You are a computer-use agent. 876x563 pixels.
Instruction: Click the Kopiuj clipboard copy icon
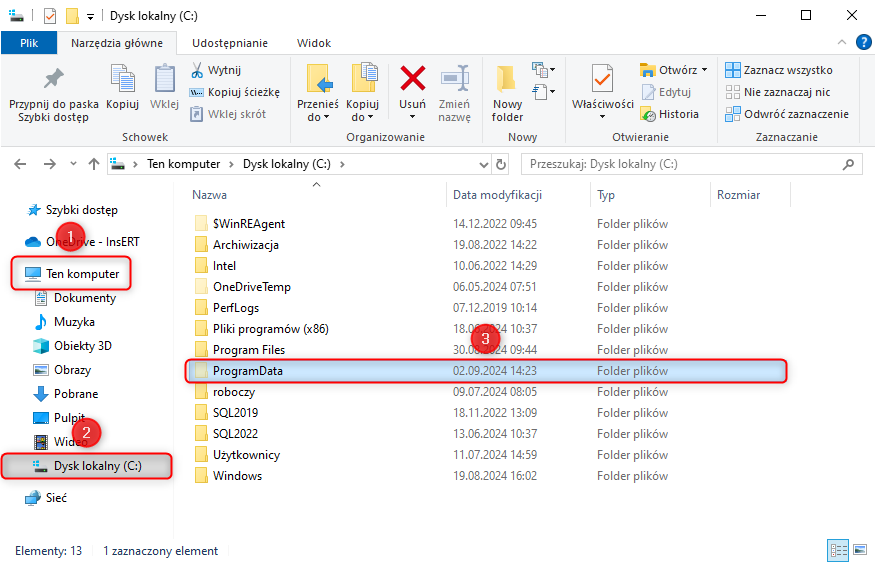122,78
